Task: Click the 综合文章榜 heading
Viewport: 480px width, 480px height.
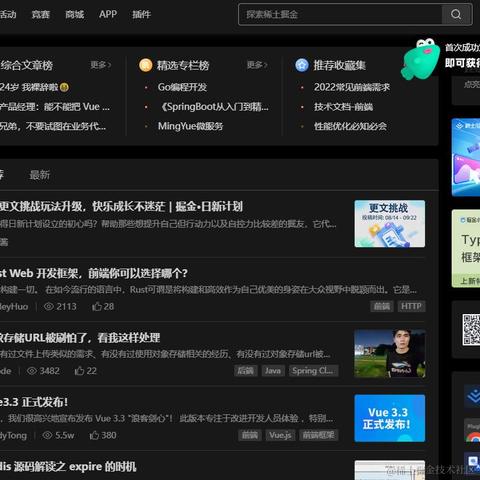Action: (26, 65)
